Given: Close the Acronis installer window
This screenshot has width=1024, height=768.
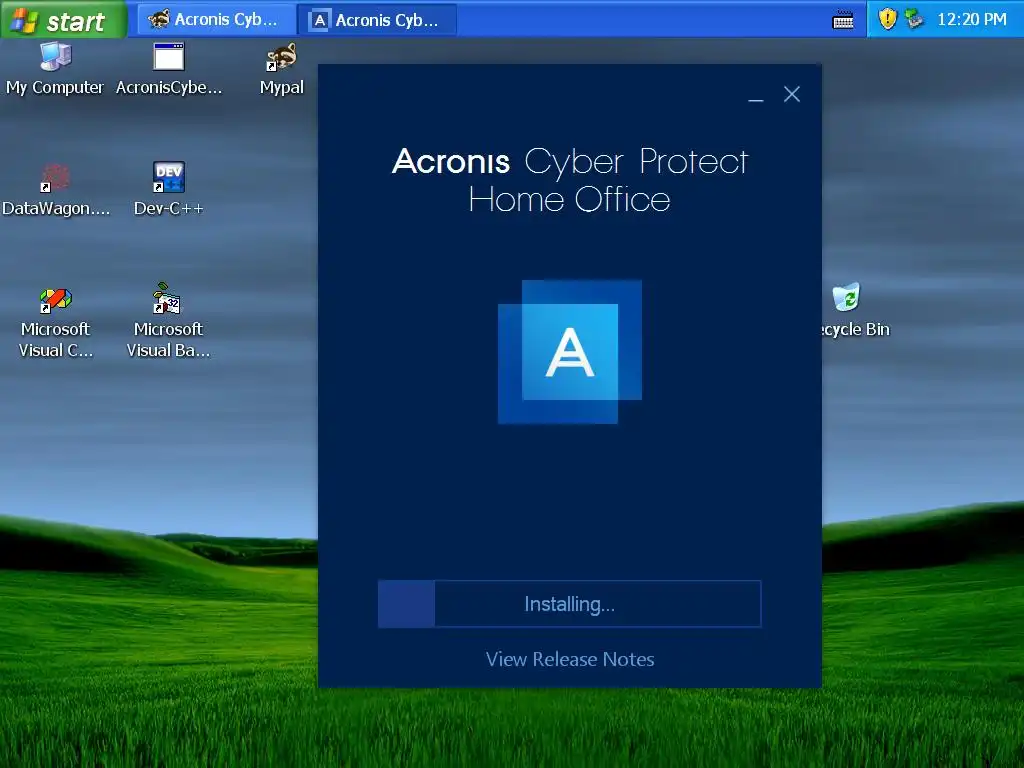Looking at the screenshot, I should click(792, 95).
